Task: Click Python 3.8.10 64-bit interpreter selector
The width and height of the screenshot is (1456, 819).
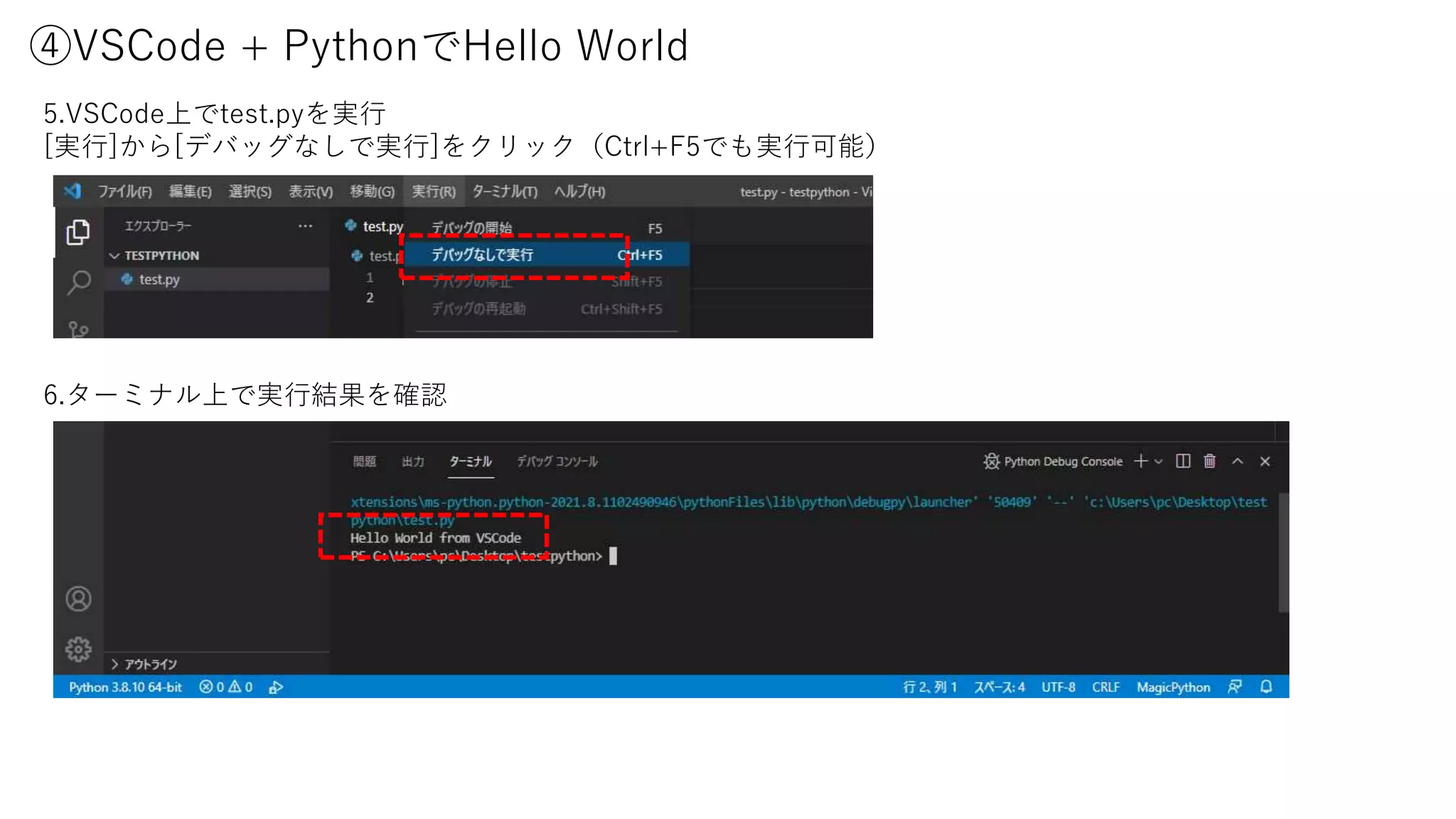Action: [125, 687]
